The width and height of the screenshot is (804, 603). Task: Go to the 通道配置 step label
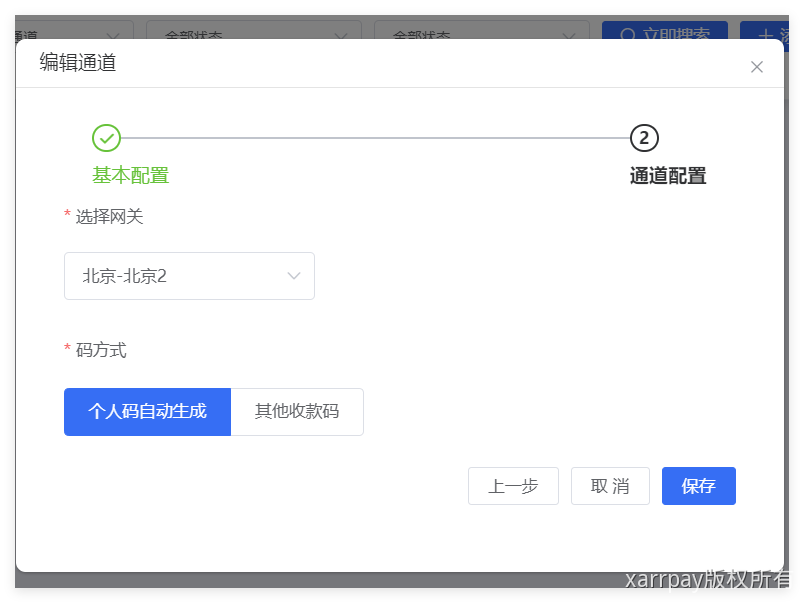click(x=668, y=176)
